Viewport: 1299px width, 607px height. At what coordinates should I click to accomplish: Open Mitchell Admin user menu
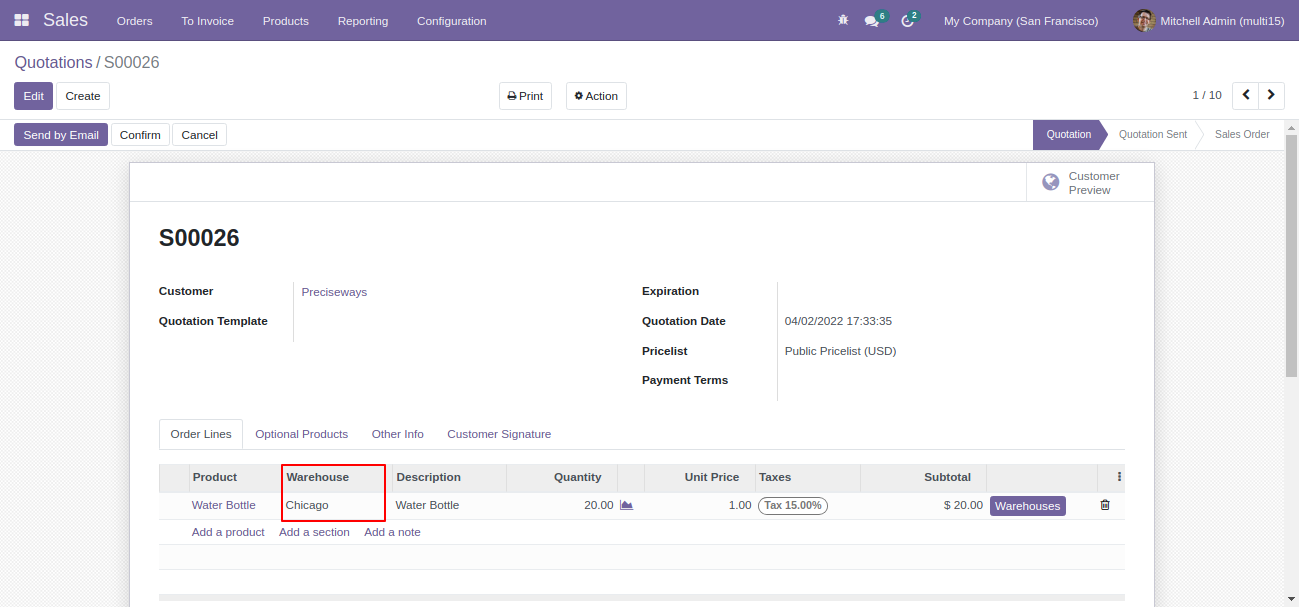(1208, 21)
